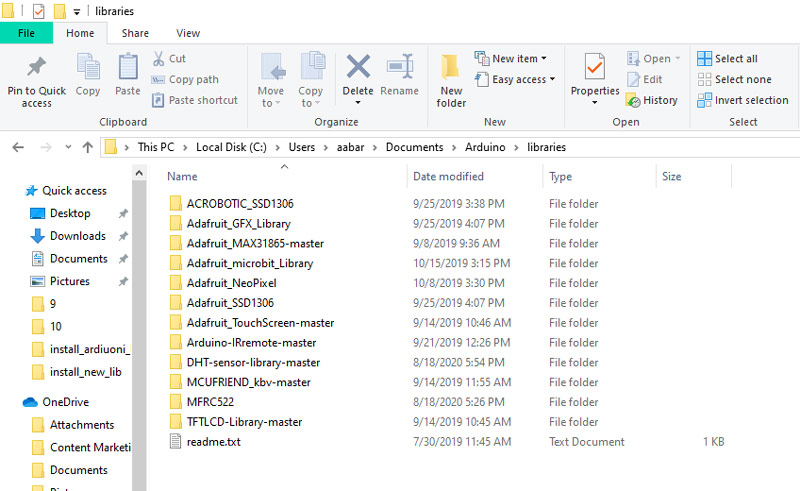Click Local Disk (C:) in address bar
The width and height of the screenshot is (800, 491).
tap(231, 148)
